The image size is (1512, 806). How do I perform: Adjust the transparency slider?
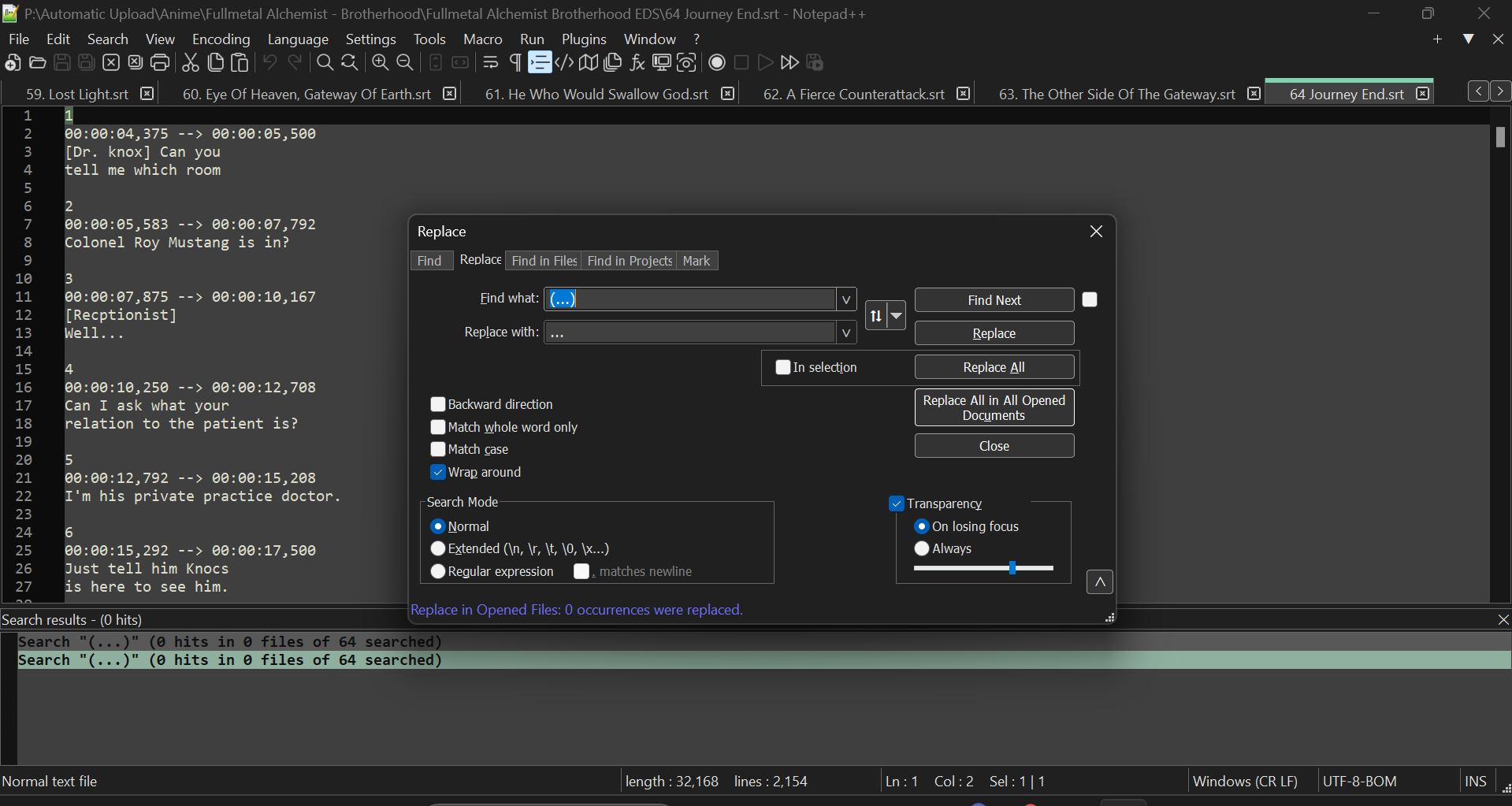[x=1011, y=567]
